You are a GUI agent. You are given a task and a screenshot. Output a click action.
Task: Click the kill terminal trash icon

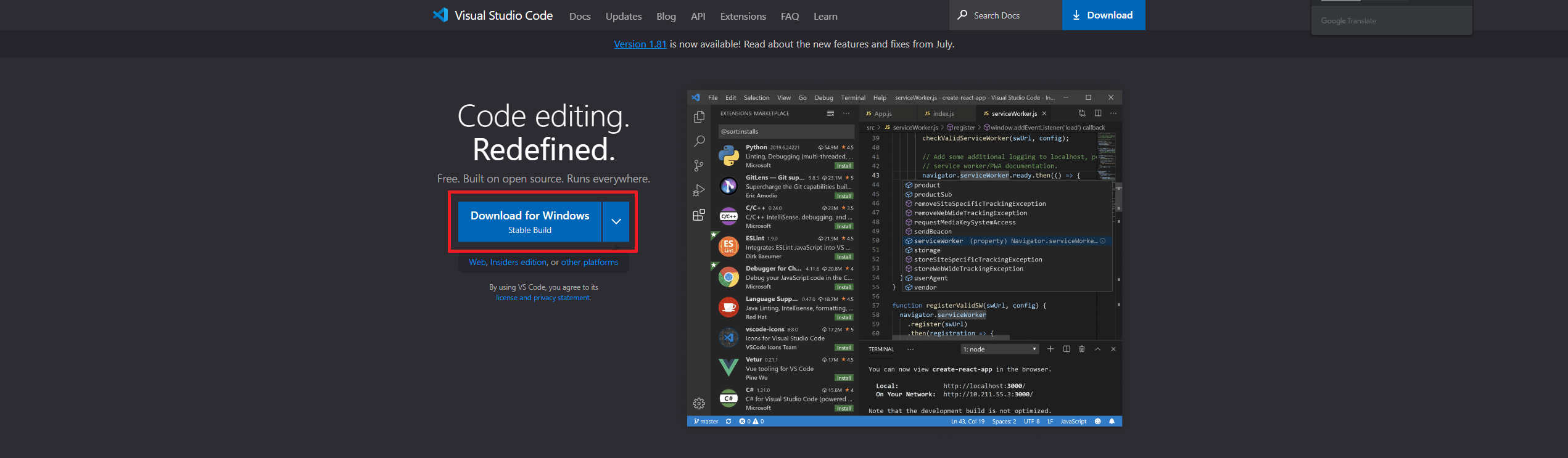click(x=1082, y=349)
